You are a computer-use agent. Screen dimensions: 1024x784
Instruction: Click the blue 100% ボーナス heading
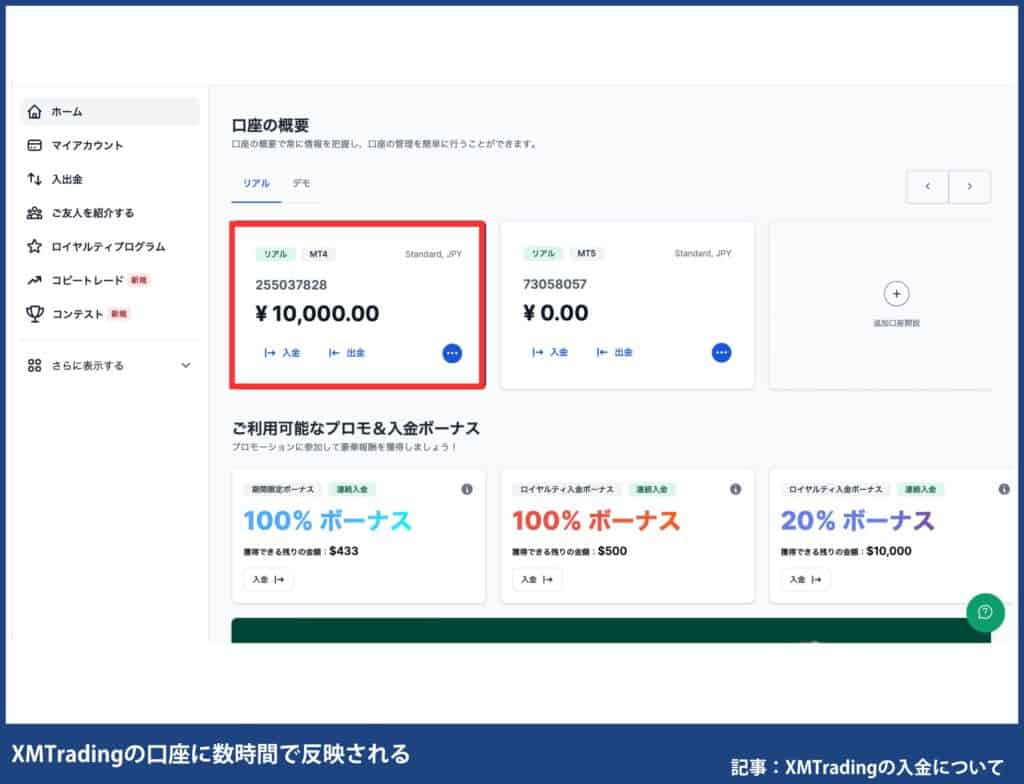pyautogui.click(x=328, y=521)
